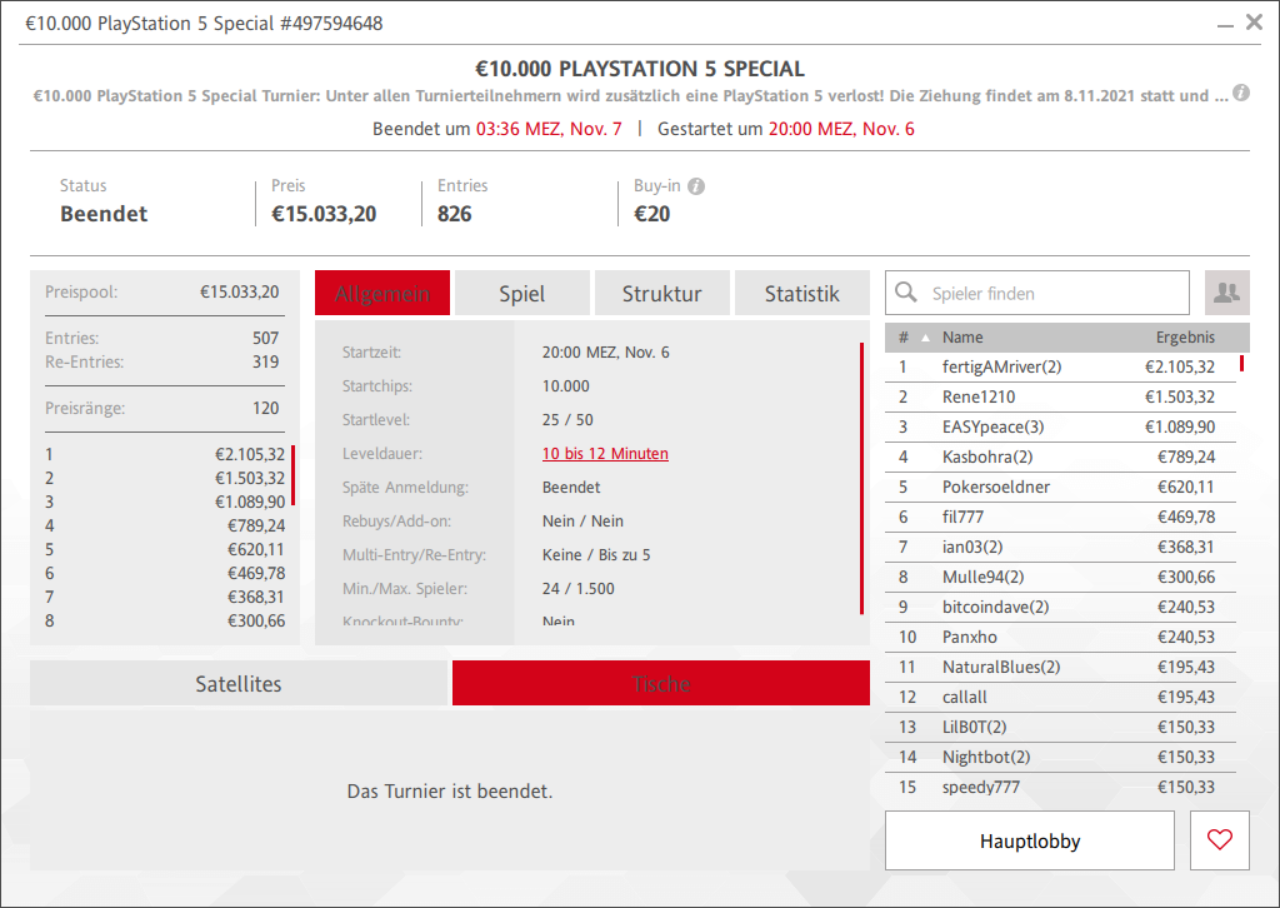This screenshot has width=1280, height=908.
Task: Select player Nightbot(2) row
Action: (1060, 757)
